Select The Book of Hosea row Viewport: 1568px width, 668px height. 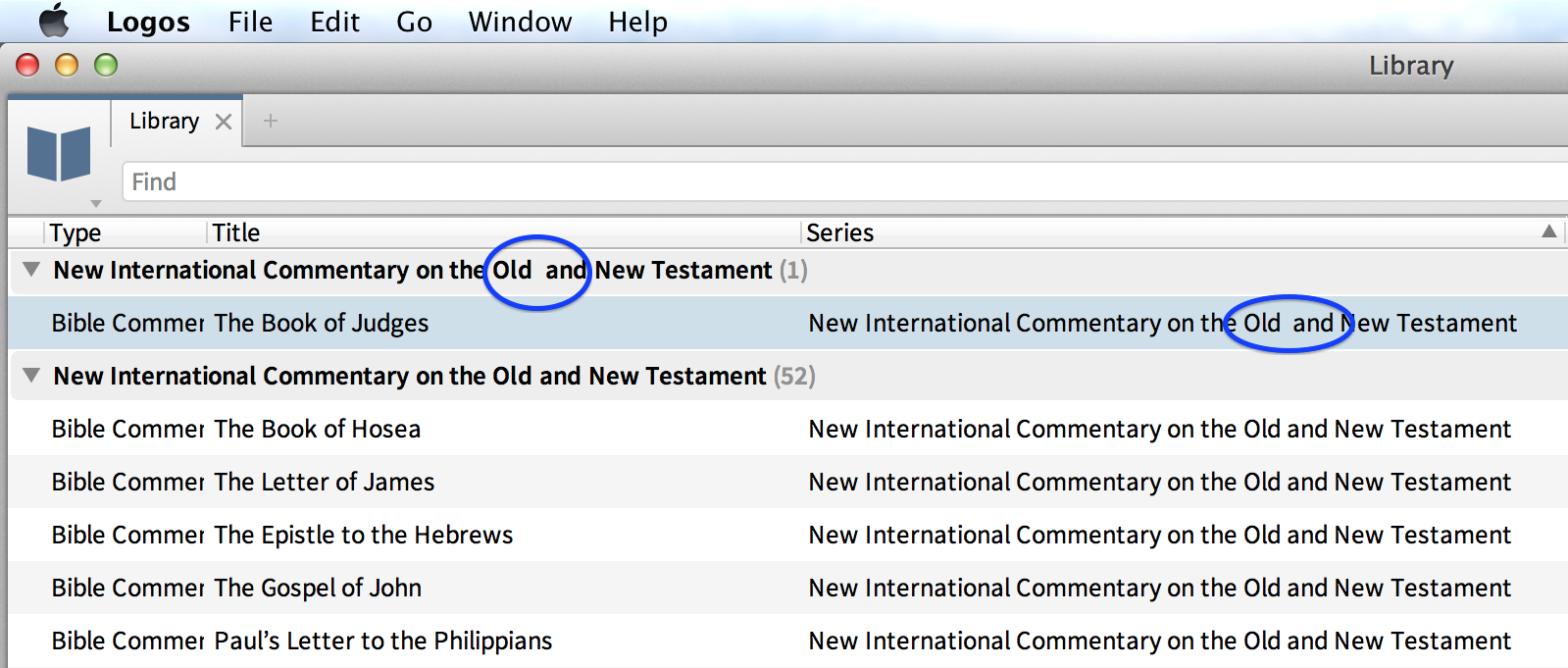788,429
